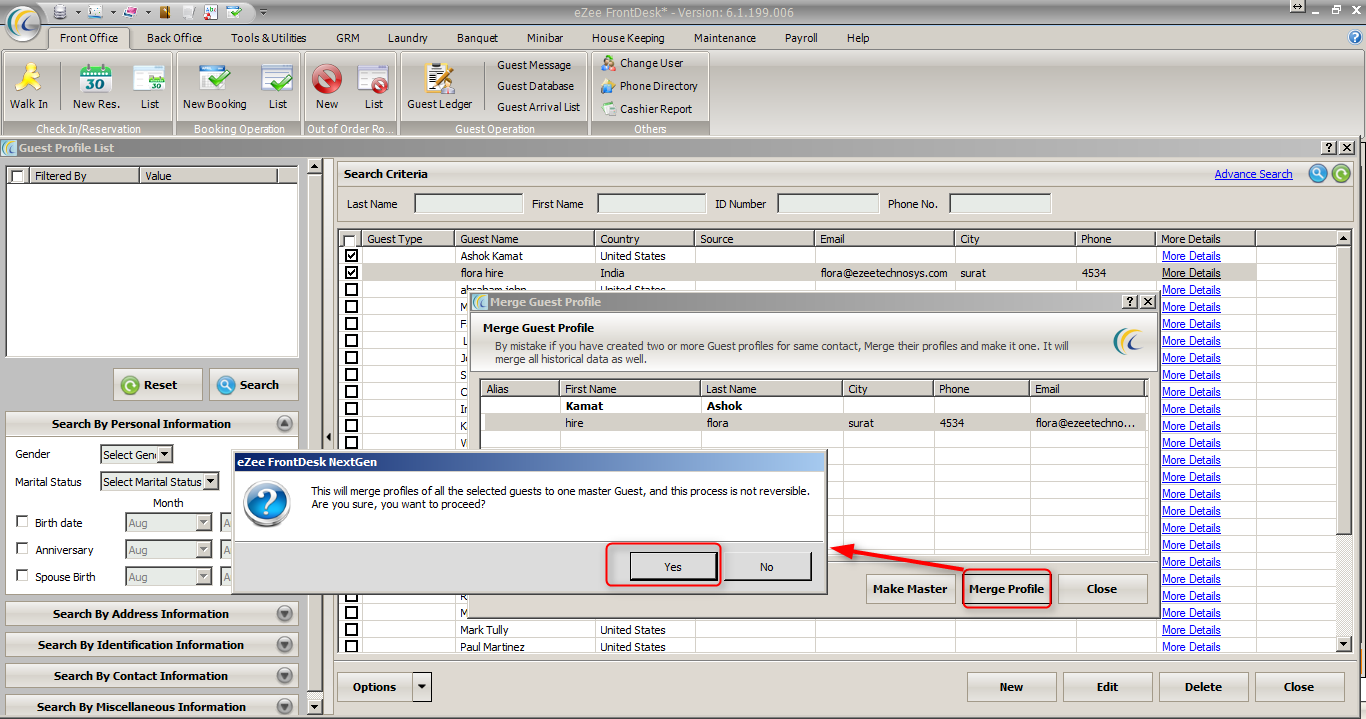Viewport: 1366px width, 719px height.
Task: Open reservation List in Check In/Reservation group
Action: pos(150,78)
